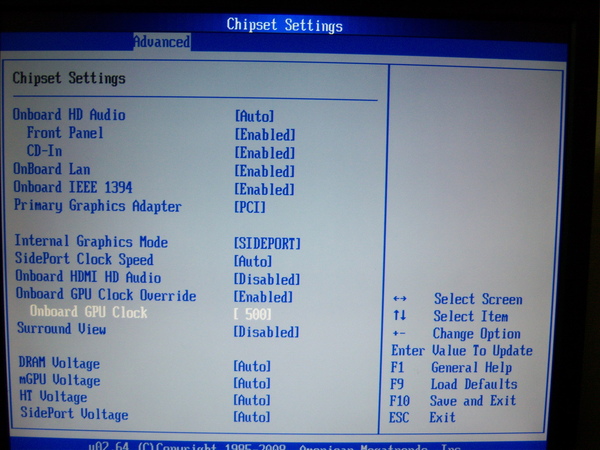The height and width of the screenshot is (450, 600).
Task: Open mGPU Voltage [Auto] value
Action: pyautogui.click(x=252, y=383)
